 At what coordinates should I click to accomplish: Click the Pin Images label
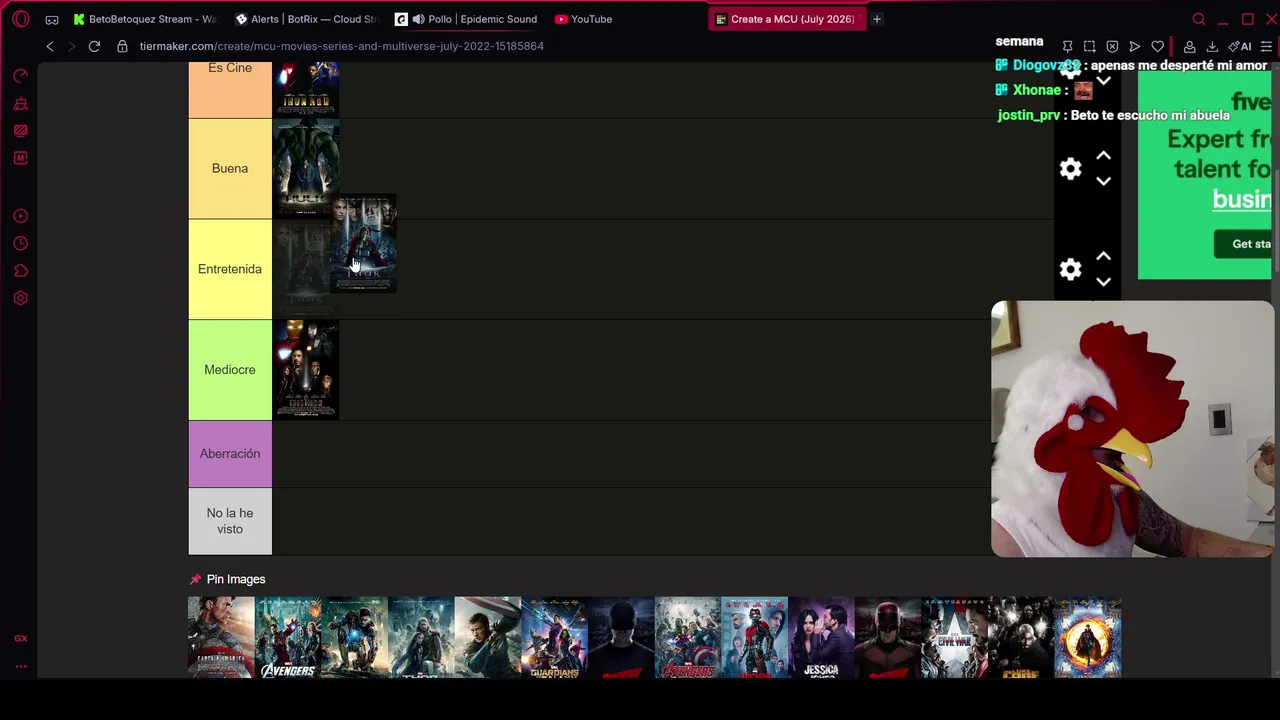[x=236, y=579]
